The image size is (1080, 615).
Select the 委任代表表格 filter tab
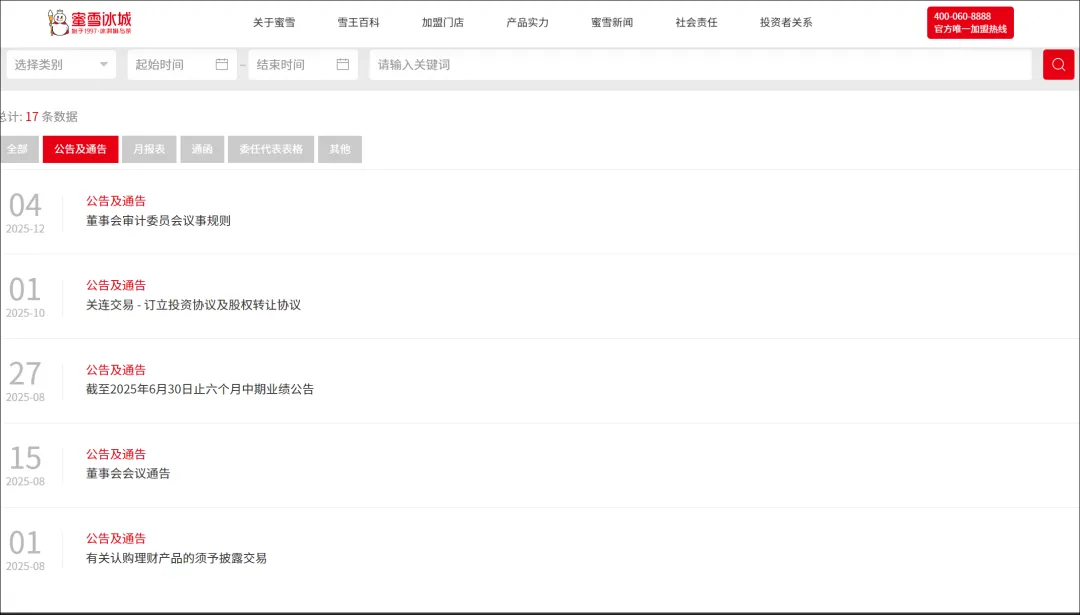pyautogui.click(x=271, y=149)
